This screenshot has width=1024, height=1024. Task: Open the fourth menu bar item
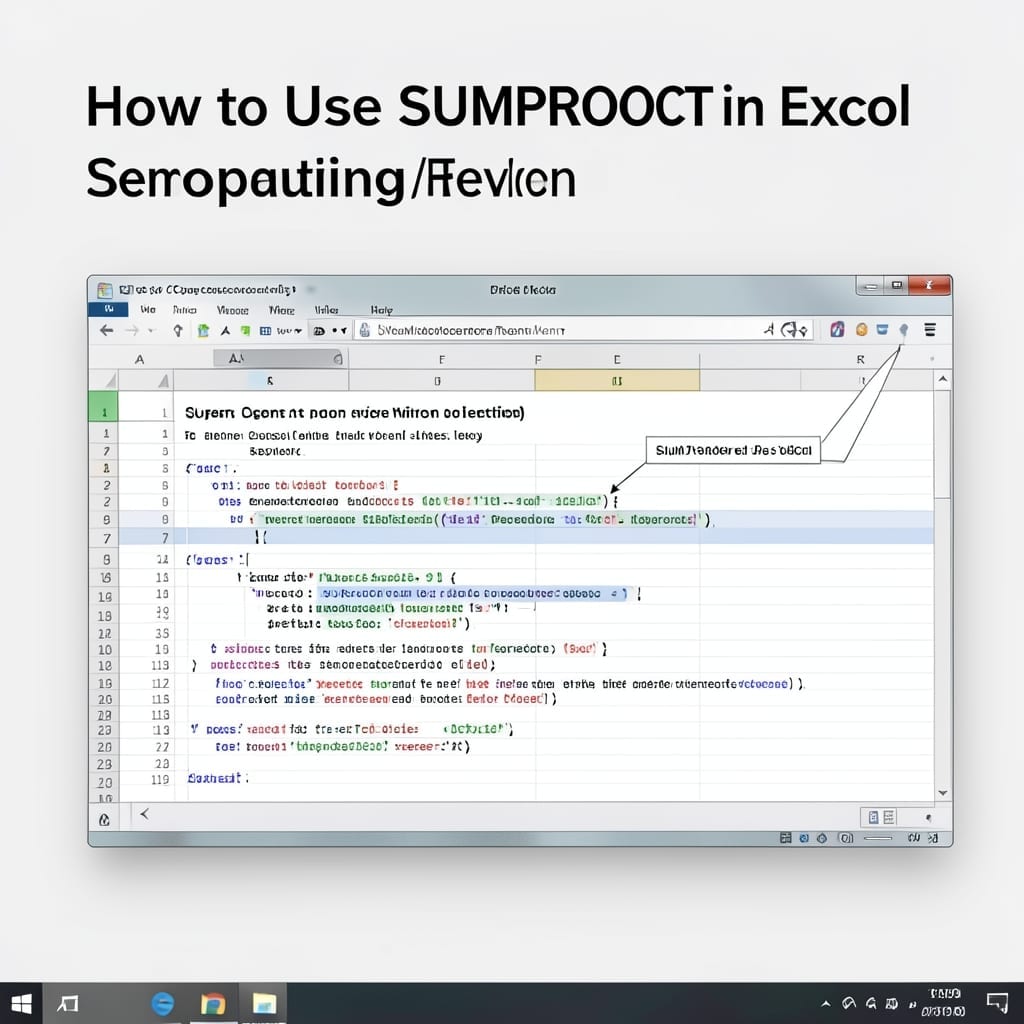tap(232, 310)
